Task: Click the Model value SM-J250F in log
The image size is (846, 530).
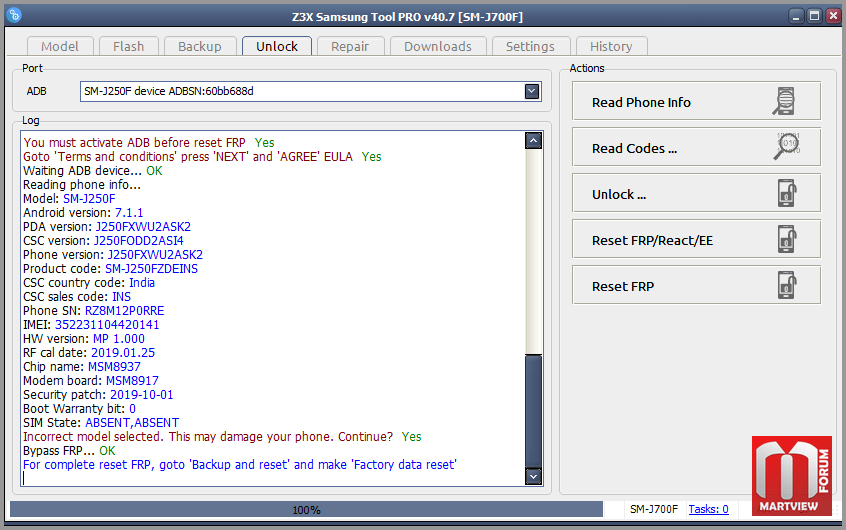Action: click(89, 199)
